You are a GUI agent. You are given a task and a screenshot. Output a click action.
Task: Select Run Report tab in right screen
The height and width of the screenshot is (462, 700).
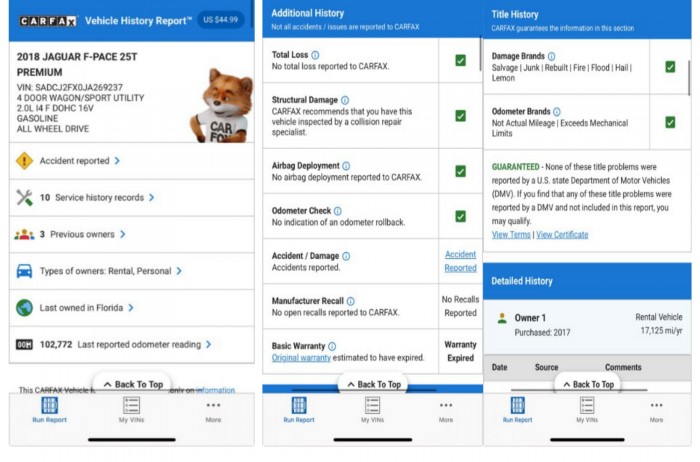[x=517, y=410]
